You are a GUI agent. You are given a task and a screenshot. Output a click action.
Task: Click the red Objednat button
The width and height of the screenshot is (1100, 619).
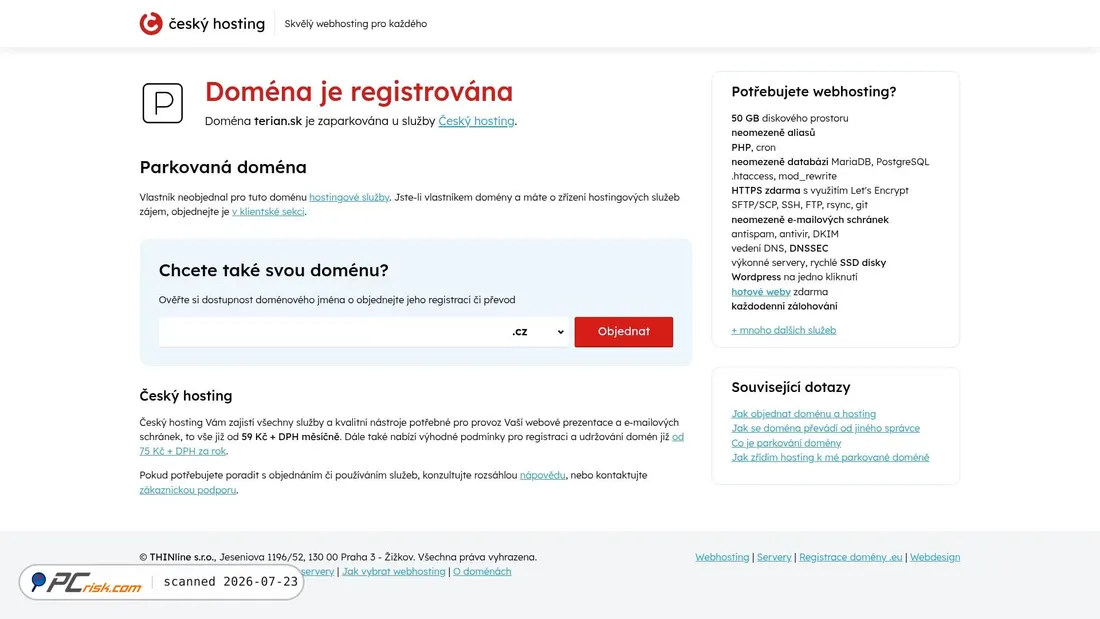coord(624,331)
